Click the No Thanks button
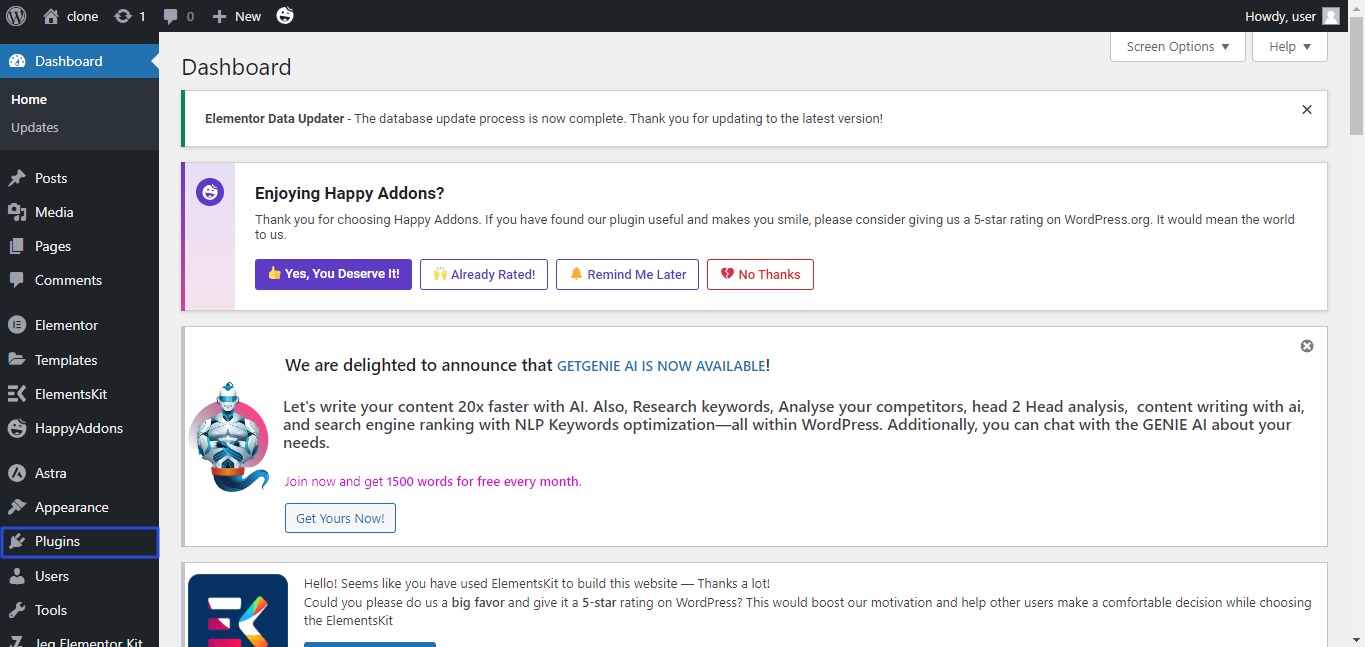This screenshot has height=647, width=1365. click(x=760, y=274)
